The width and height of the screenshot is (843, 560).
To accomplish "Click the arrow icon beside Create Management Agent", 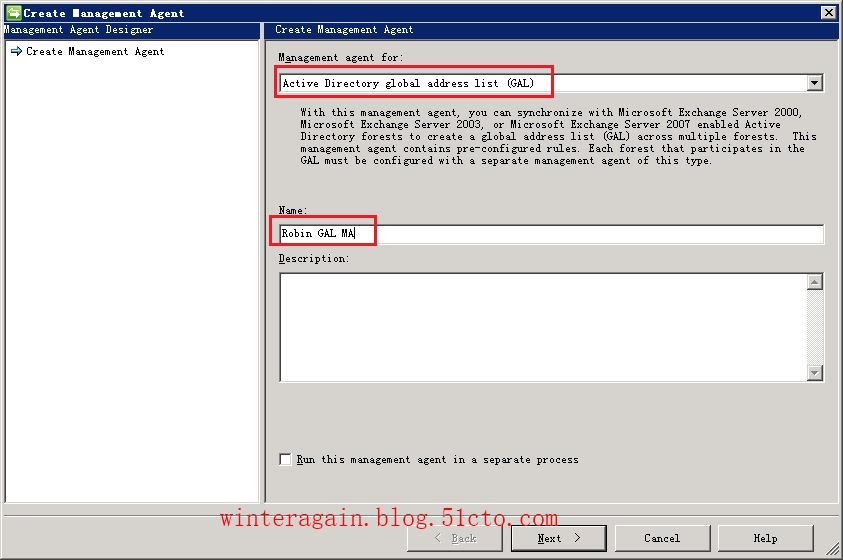I will tap(17, 51).
